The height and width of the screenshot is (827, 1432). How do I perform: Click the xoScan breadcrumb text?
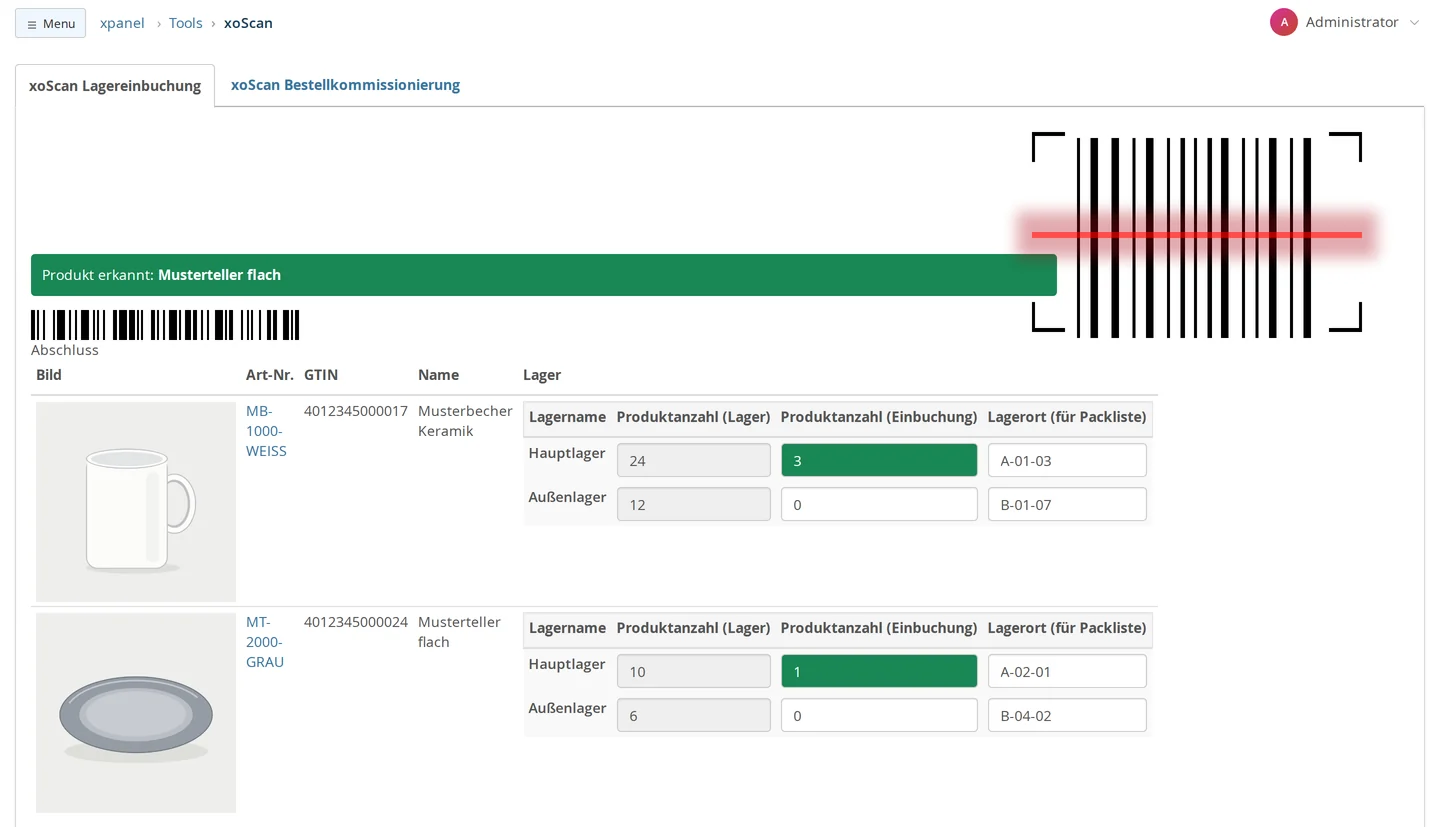[248, 23]
